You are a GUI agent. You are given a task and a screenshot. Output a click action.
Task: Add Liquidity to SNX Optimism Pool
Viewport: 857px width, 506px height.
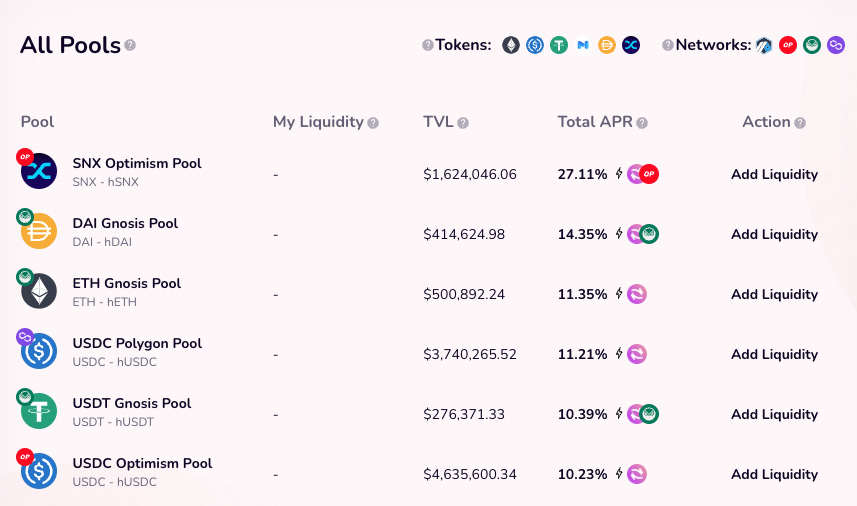(774, 174)
